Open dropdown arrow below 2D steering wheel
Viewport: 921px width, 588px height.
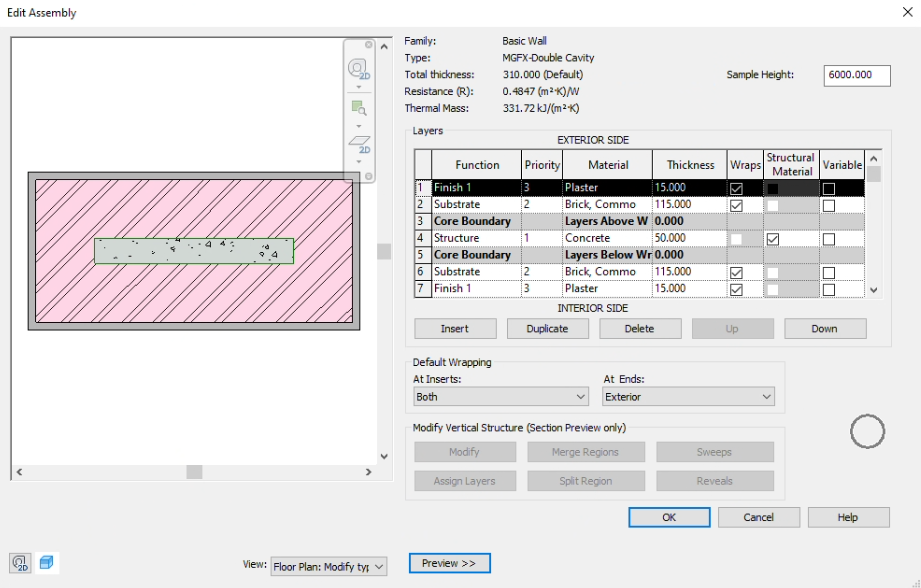pos(358,88)
